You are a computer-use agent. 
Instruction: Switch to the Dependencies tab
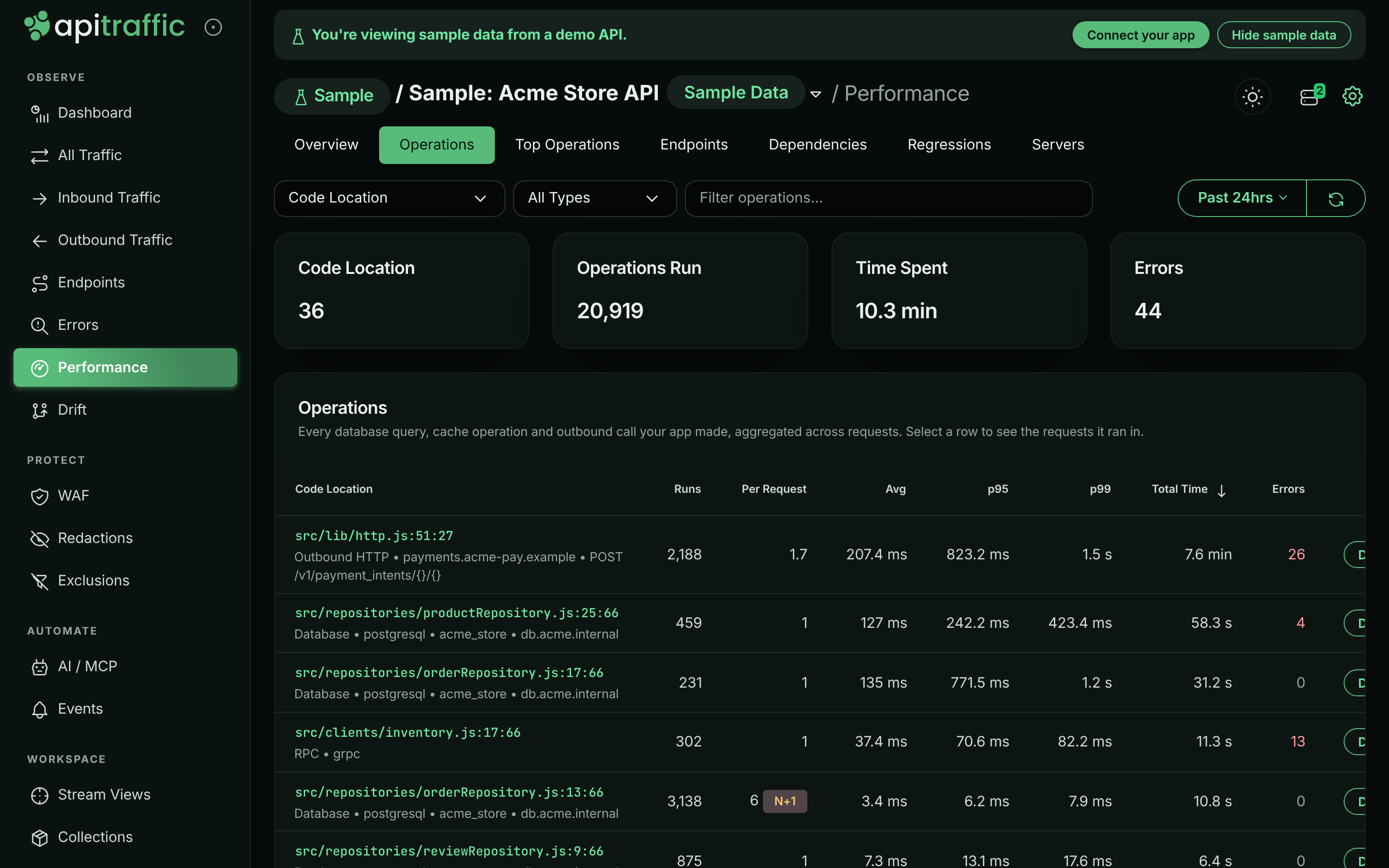point(817,145)
